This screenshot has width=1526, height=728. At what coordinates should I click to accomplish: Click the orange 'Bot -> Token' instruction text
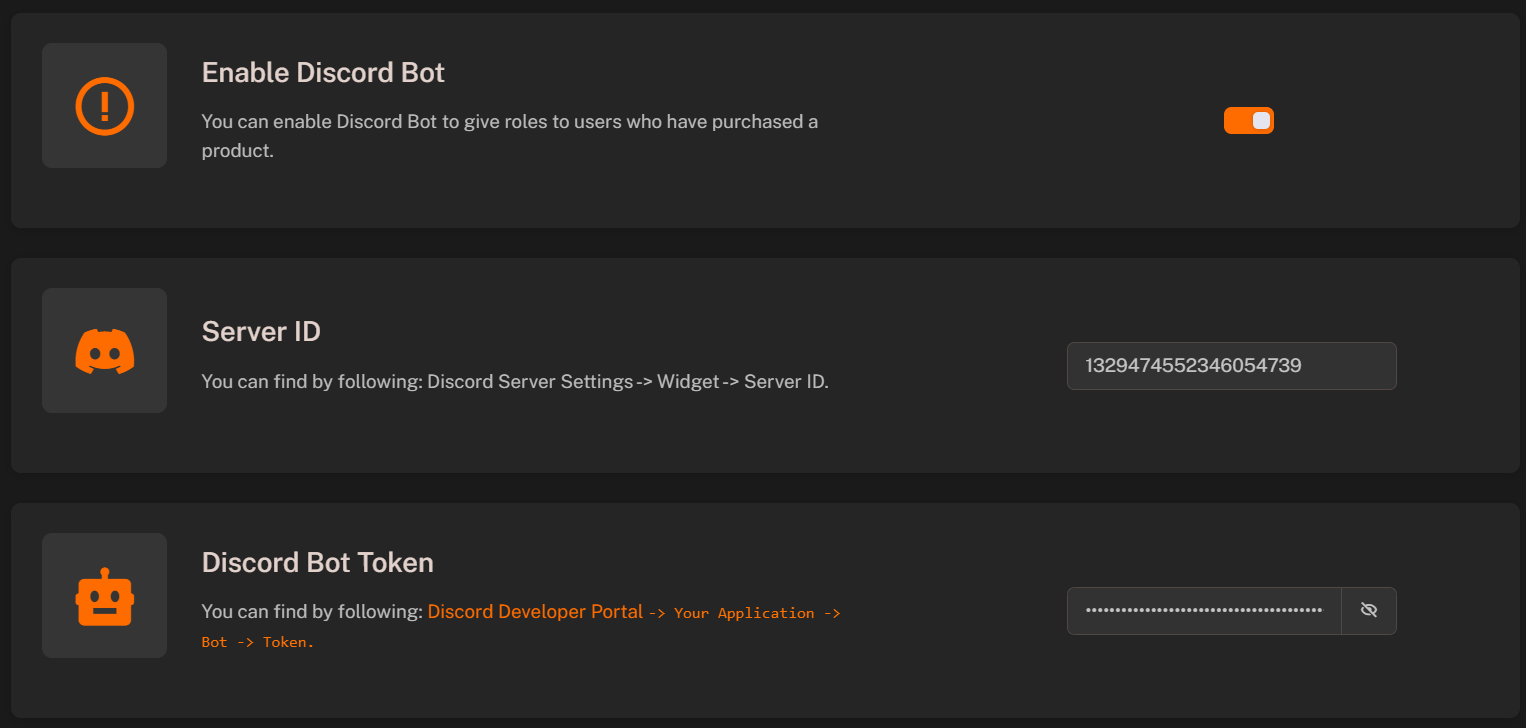[x=255, y=641]
